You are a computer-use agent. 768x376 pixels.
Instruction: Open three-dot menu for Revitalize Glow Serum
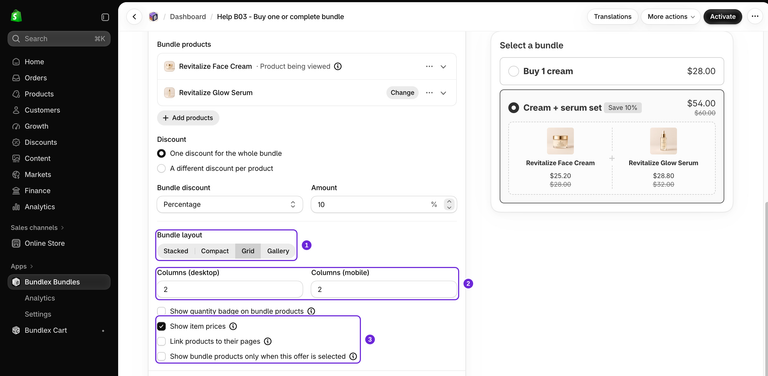429,93
